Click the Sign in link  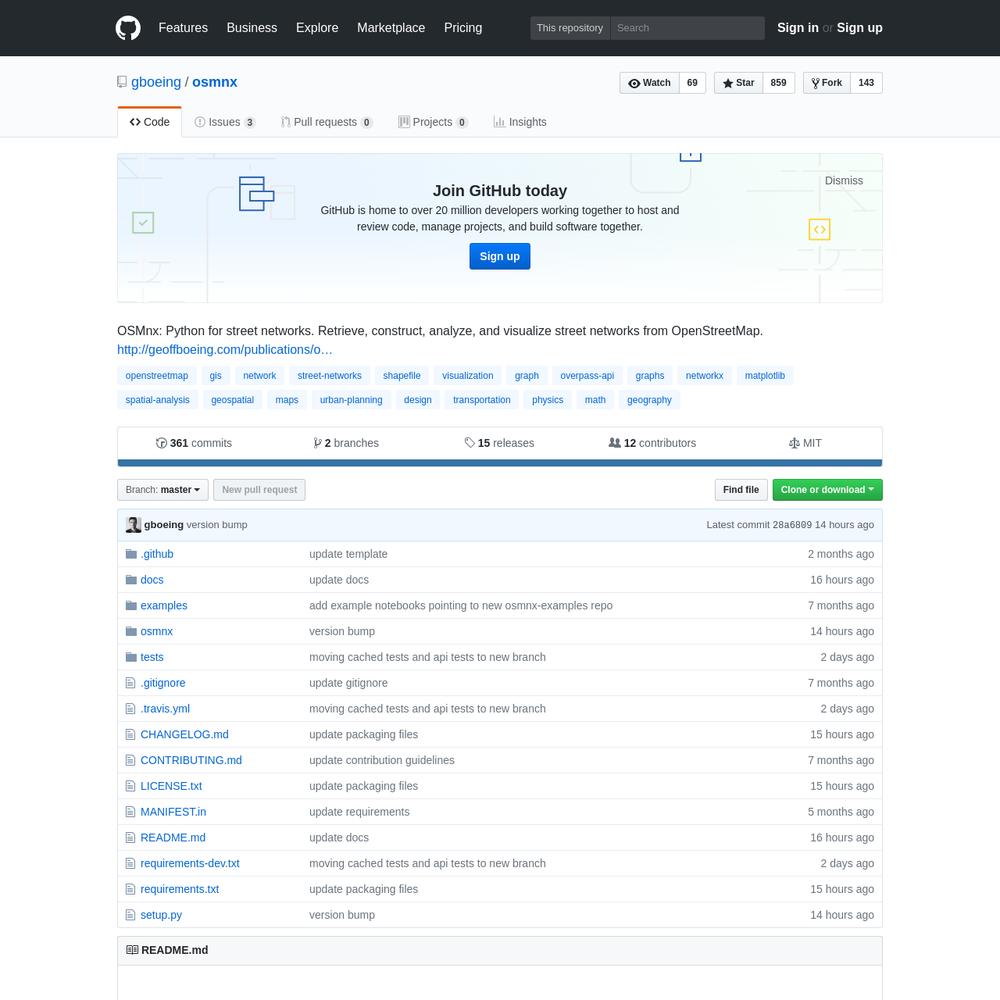point(798,28)
